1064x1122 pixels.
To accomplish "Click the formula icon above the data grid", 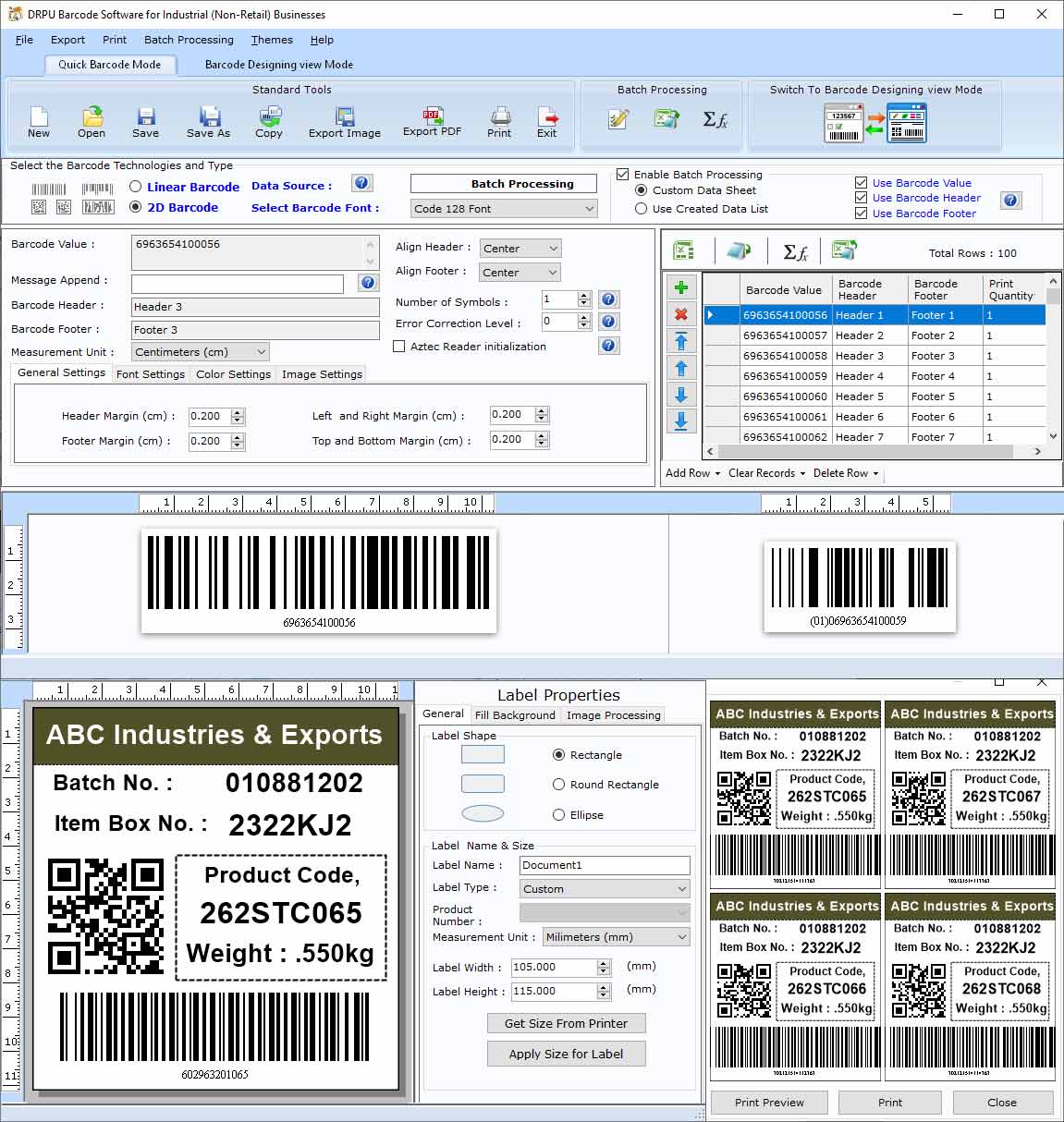I will [795, 251].
